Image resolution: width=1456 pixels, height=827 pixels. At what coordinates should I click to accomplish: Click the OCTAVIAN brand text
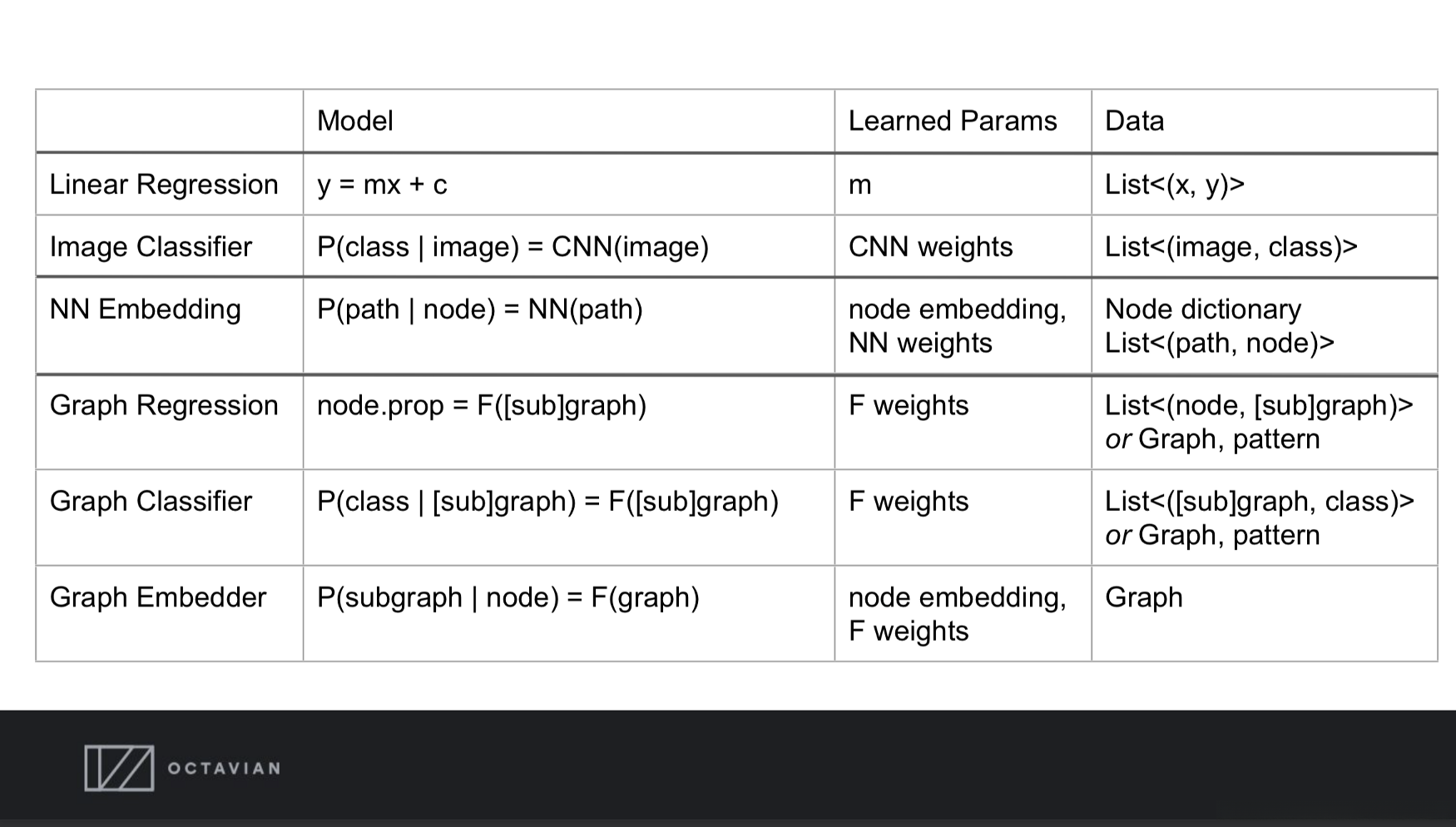224,769
